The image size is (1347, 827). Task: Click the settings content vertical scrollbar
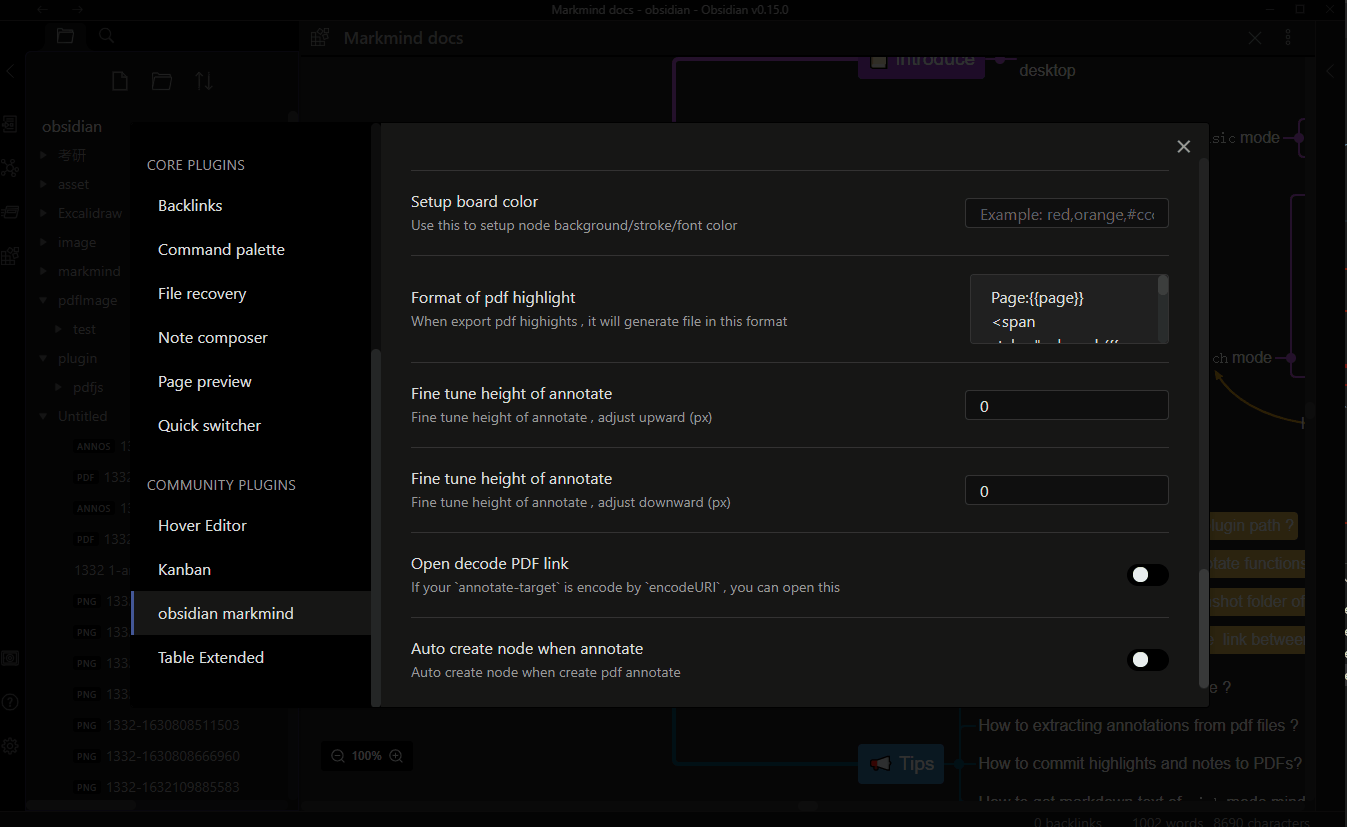pos(1203,628)
